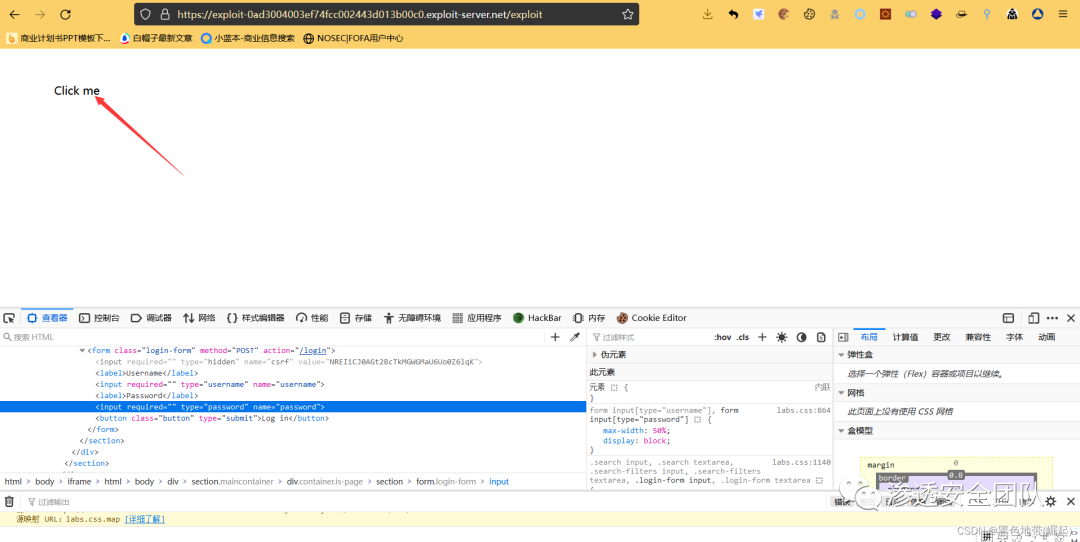The image size is (1080, 542).
Task: Open DevTools more options ellipsis menu
Action: tap(1052, 318)
